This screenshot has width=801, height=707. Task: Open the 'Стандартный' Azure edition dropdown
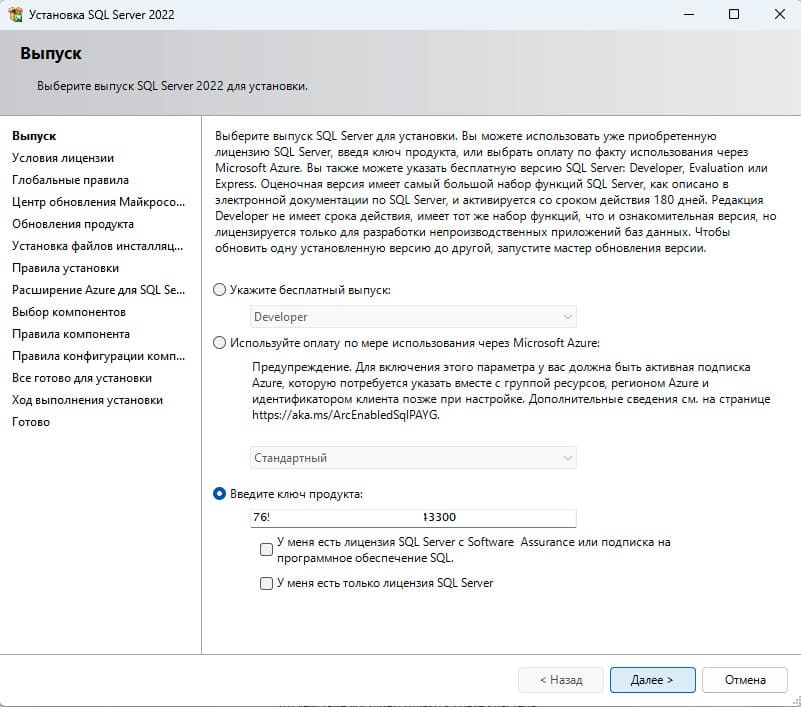pyautogui.click(x=413, y=458)
